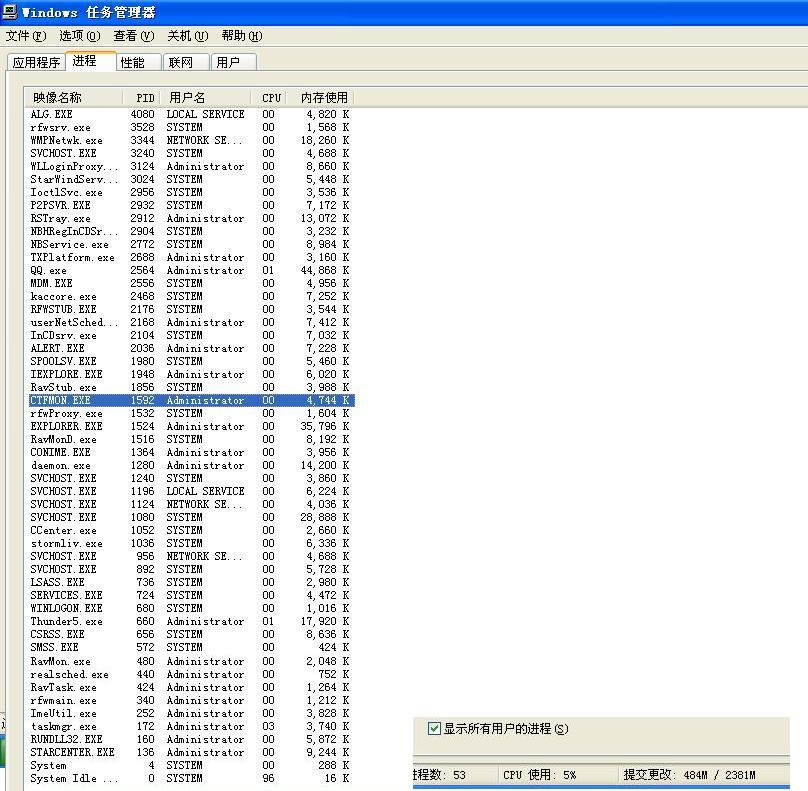Click the Task Manager title bar icon
The height and width of the screenshot is (791, 808).
(10, 11)
